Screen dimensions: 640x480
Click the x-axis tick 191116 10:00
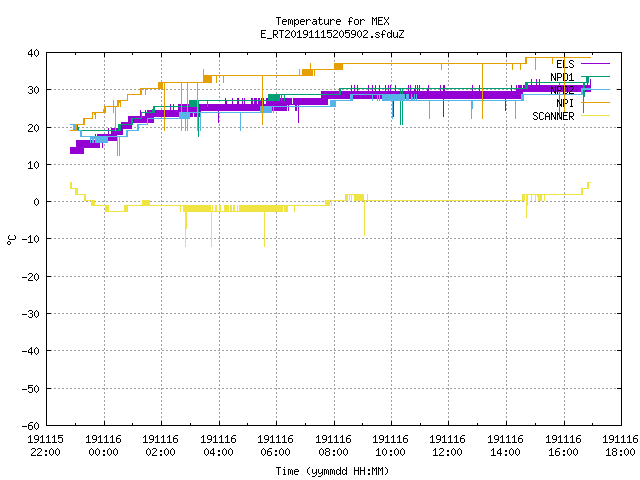click(391, 446)
